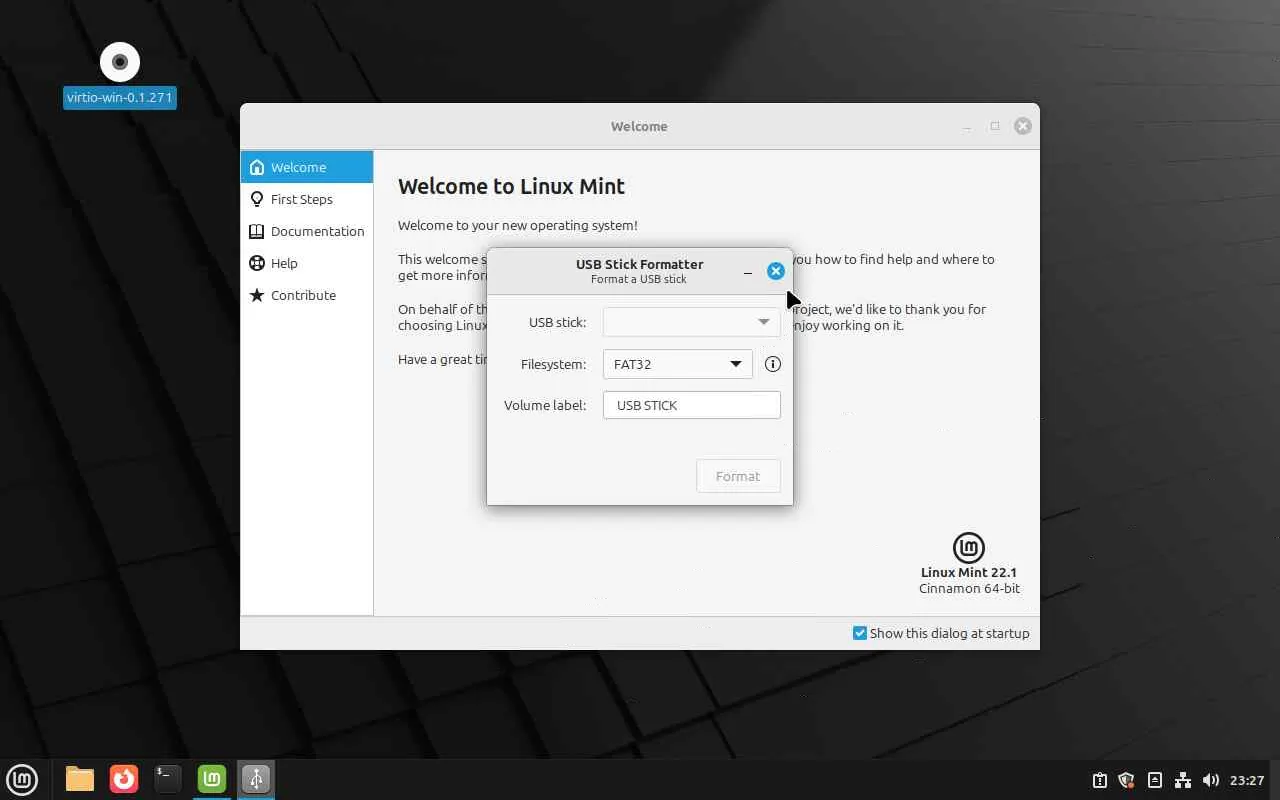The height and width of the screenshot is (800, 1280).
Task: Click the 'USB stick:' label
Action: coord(558,322)
